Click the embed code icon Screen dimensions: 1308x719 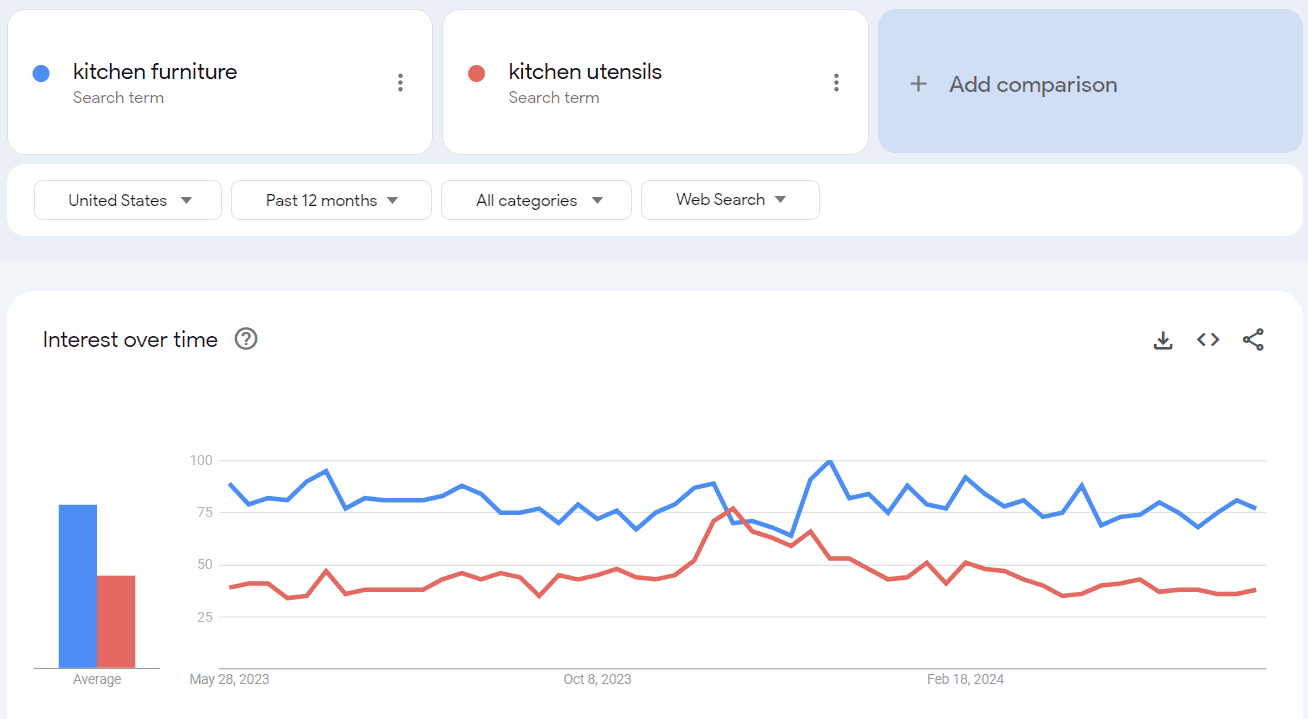point(1208,340)
